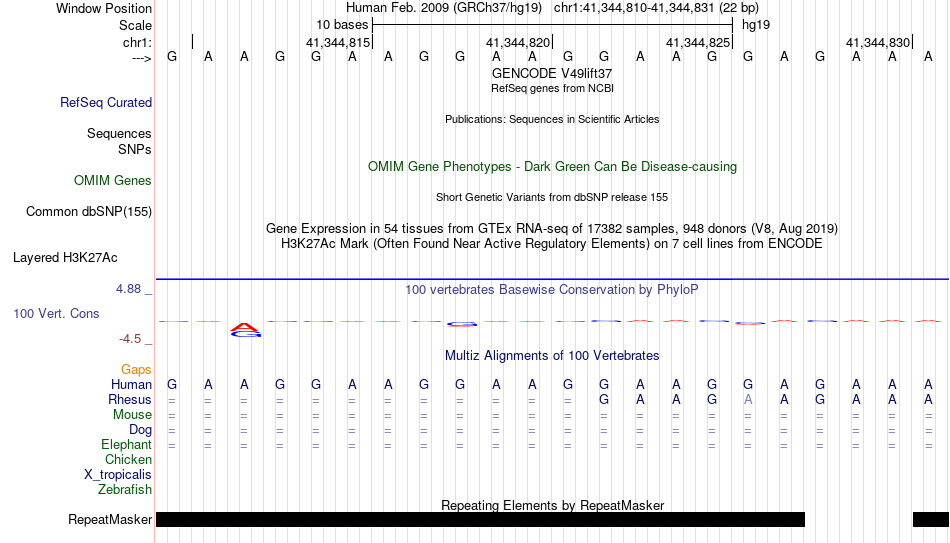Click the Zebrafish species label
This screenshot has width=950, height=543.
pyautogui.click(x=125, y=489)
